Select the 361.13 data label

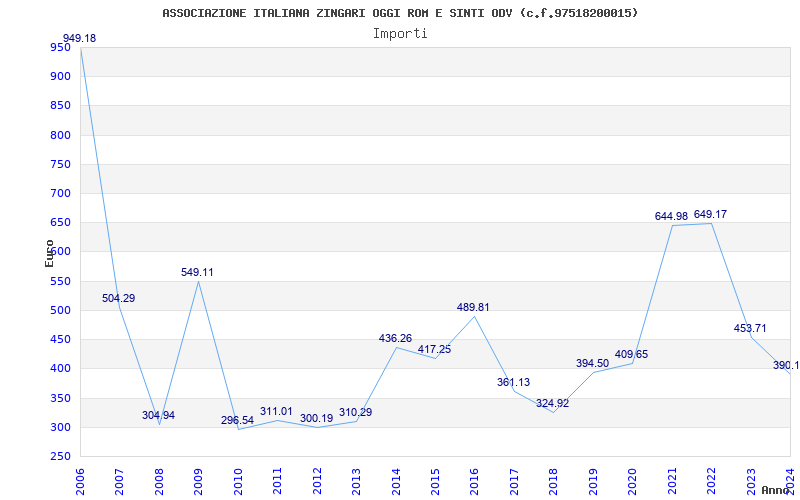point(513,382)
